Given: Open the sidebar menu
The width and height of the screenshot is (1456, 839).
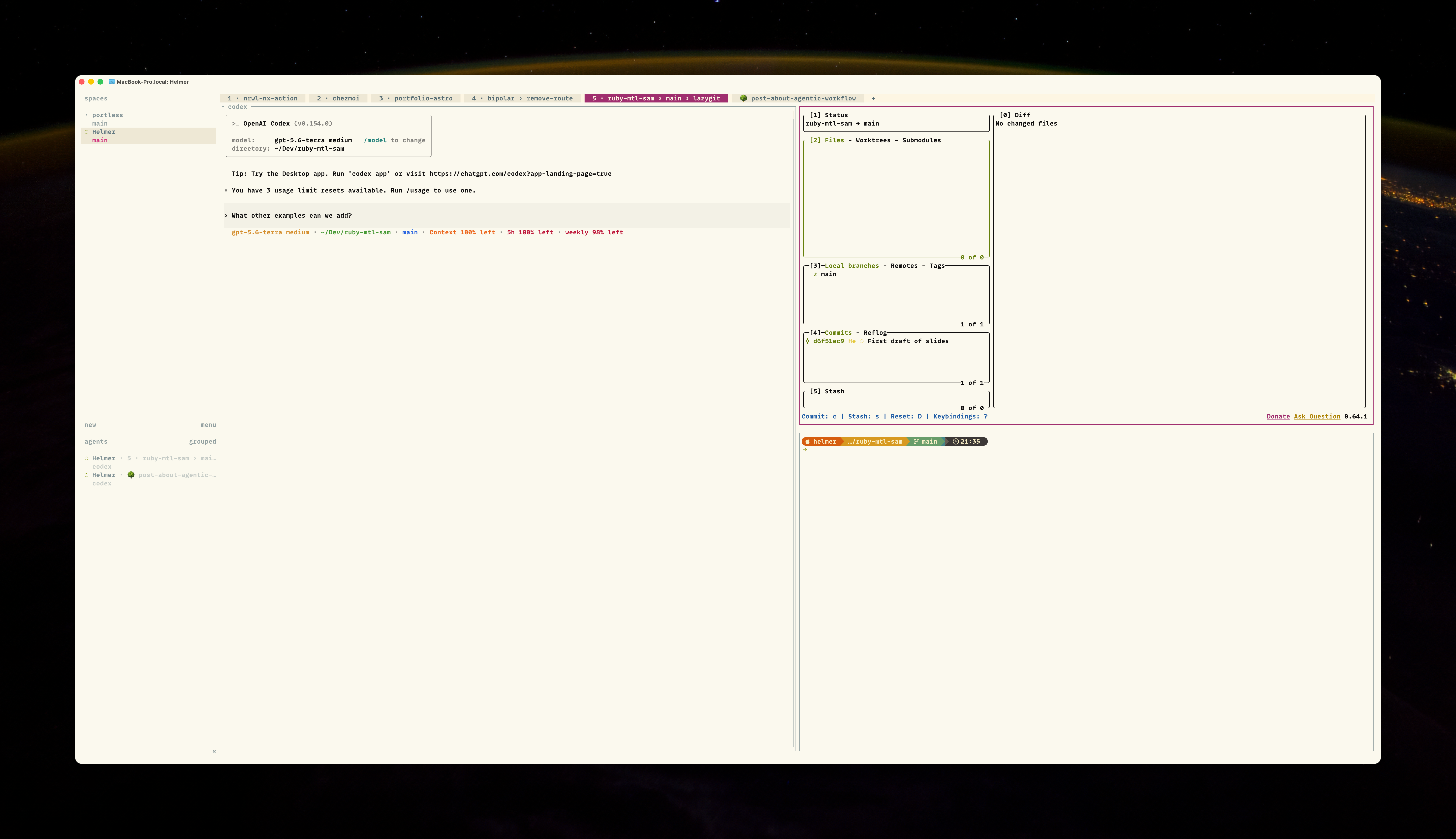Looking at the screenshot, I should point(209,425).
